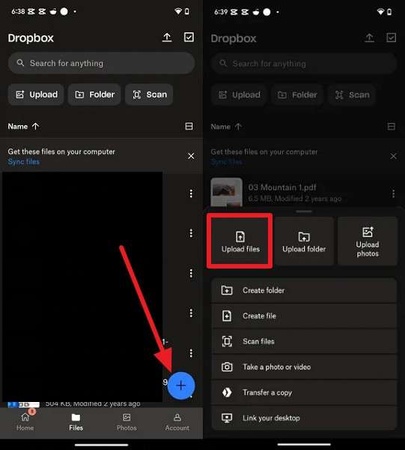Select Create file from the sheet menu
The height and width of the screenshot is (450, 405).
click(x=304, y=316)
